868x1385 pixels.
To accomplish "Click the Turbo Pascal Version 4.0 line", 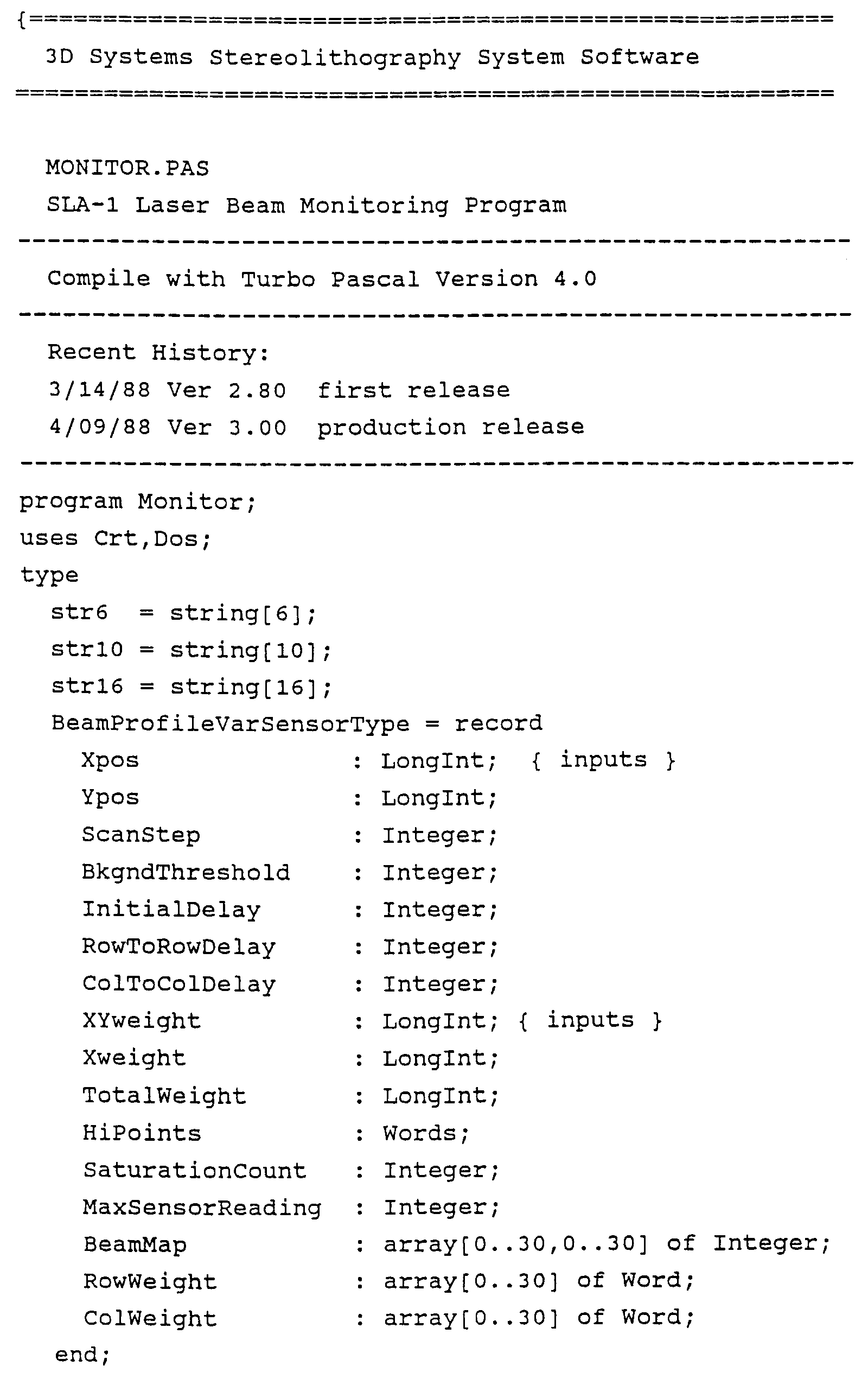I will (x=322, y=279).
